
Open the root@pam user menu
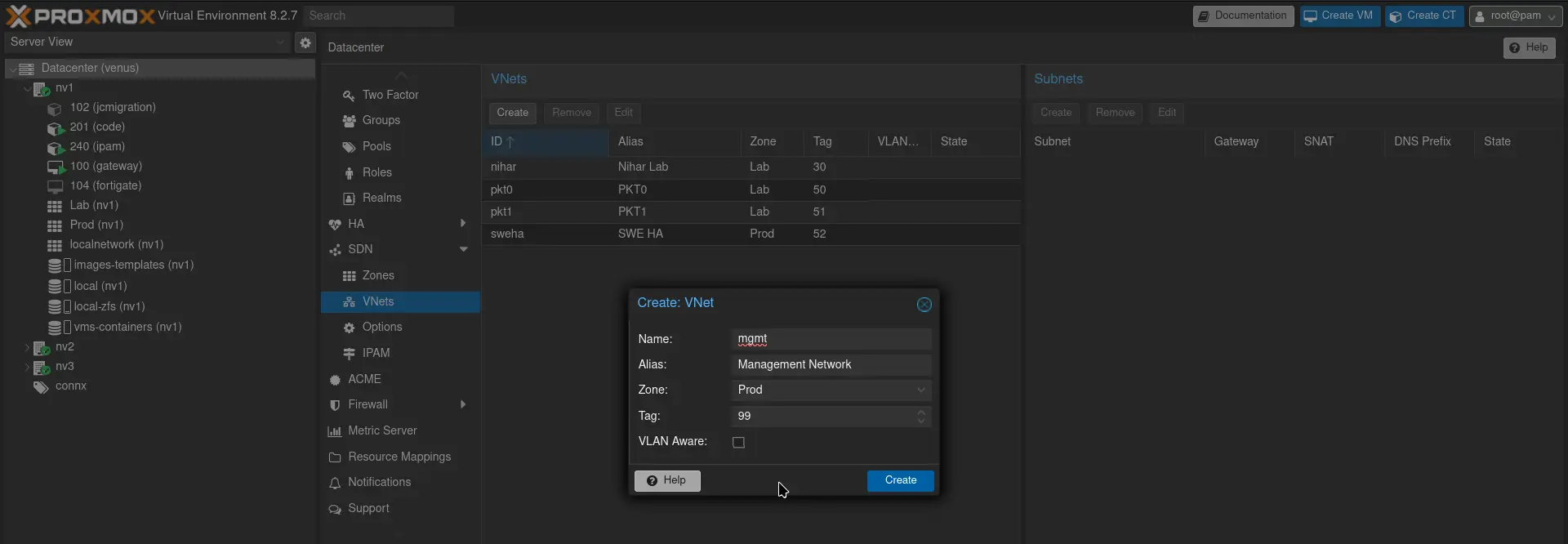click(x=1516, y=16)
